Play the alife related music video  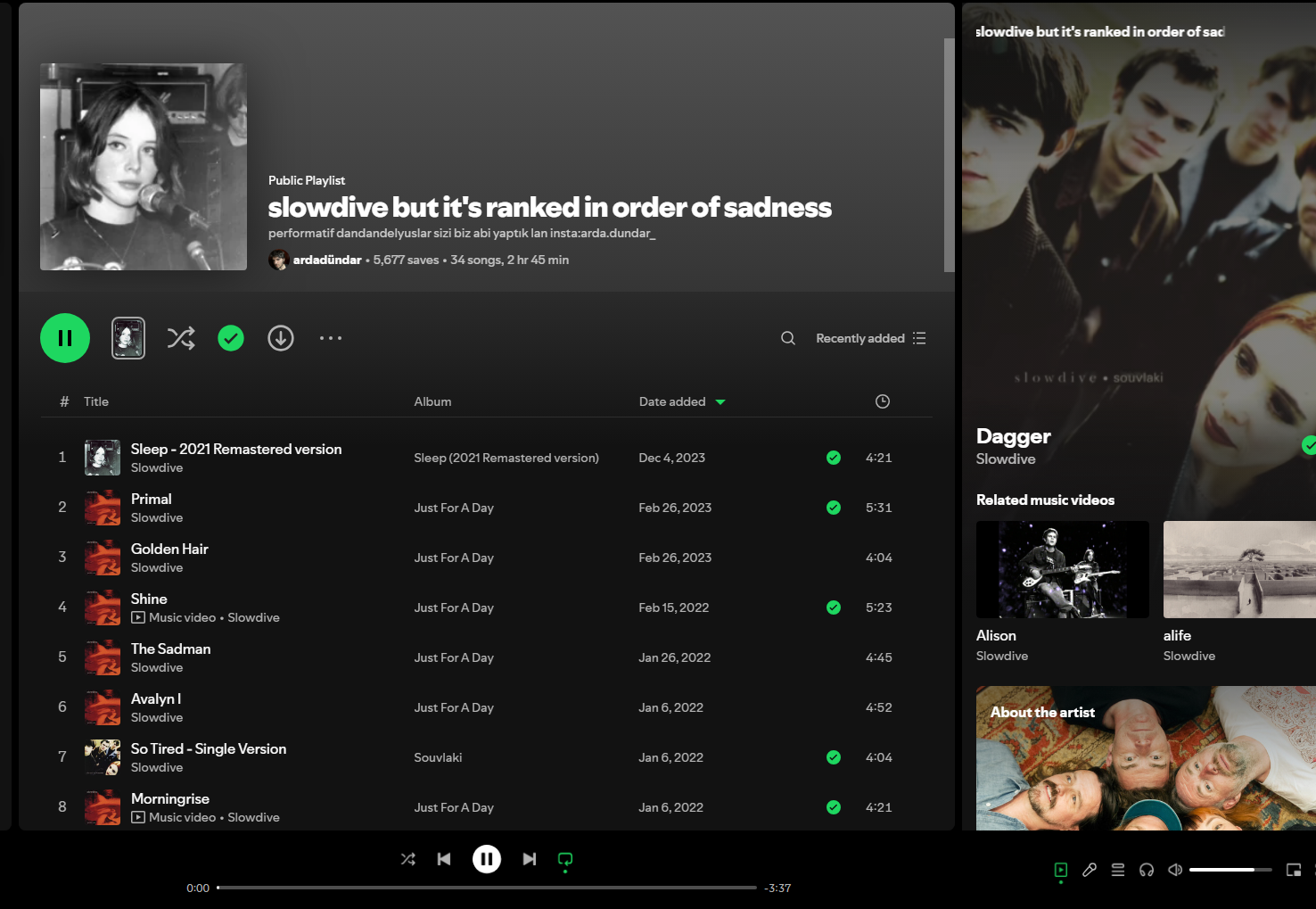(x=1239, y=569)
